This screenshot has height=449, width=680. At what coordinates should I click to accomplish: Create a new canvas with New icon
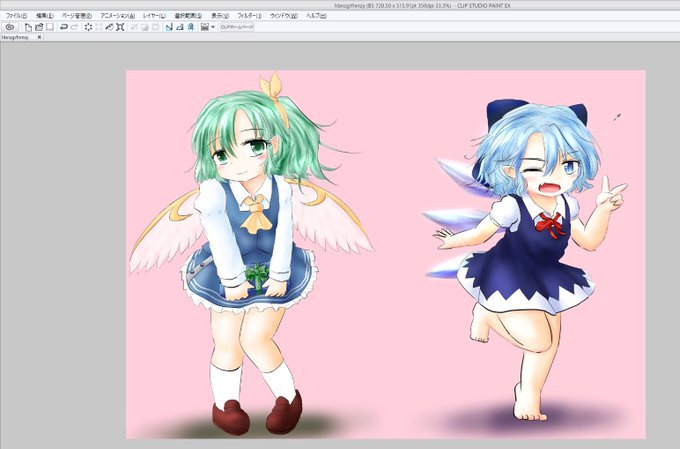[x=28, y=27]
